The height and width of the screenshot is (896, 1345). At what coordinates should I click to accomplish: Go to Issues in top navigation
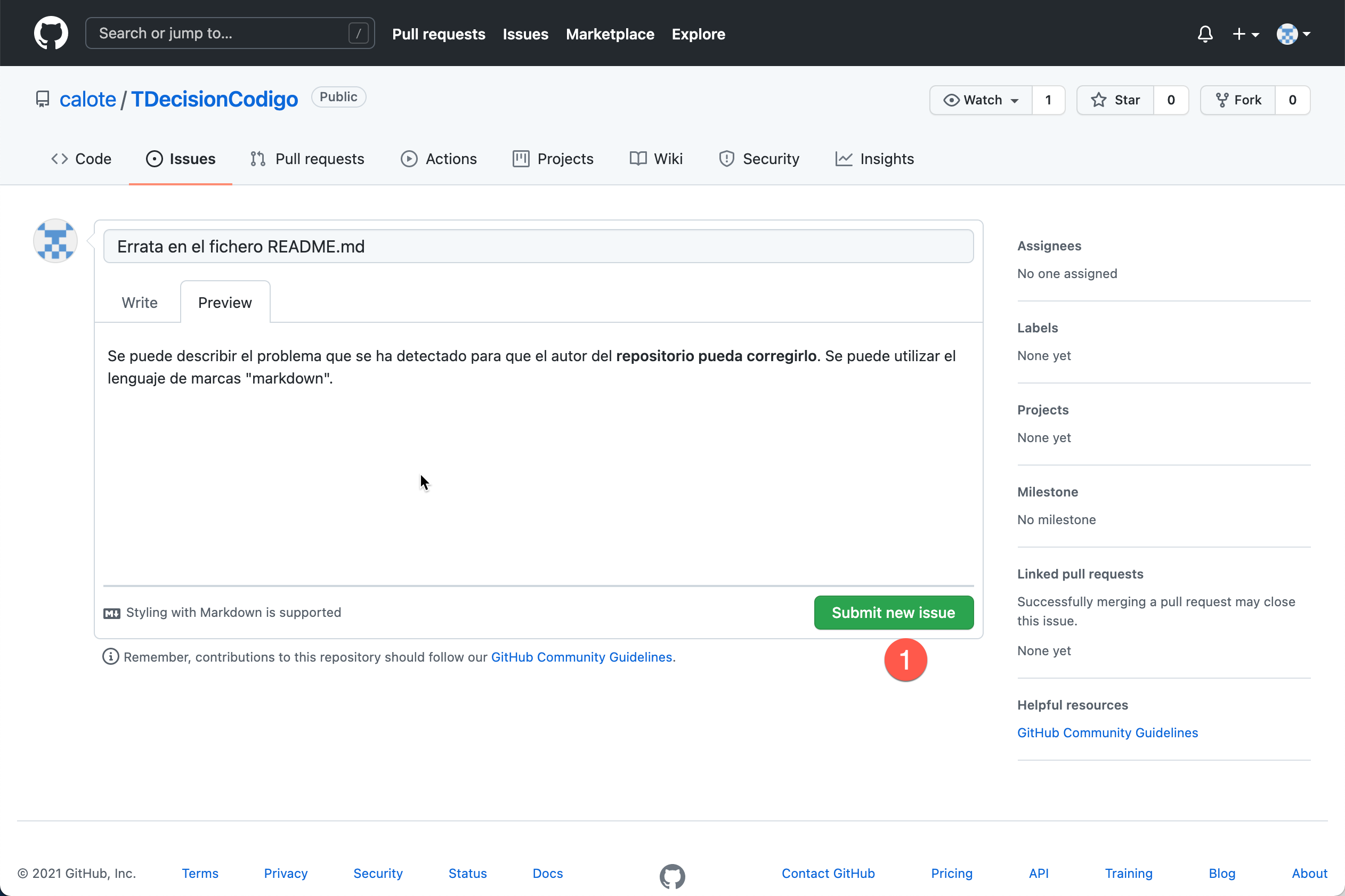click(x=525, y=34)
